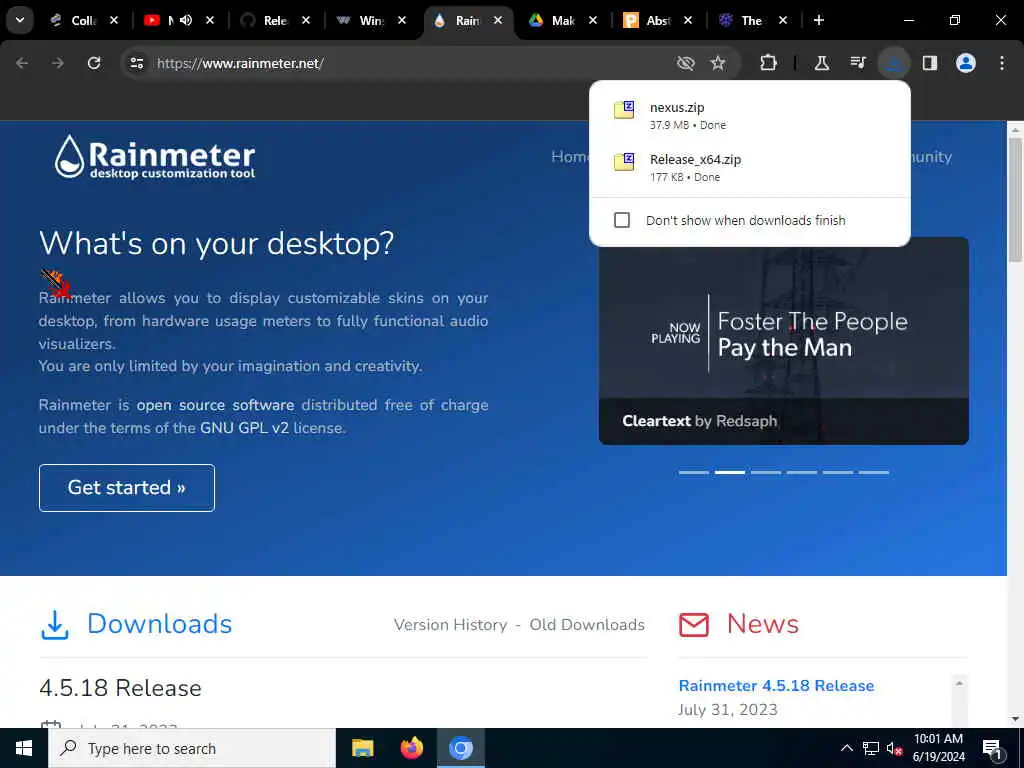Open the tab search dropdown arrow
The image size is (1024, 768).
pos(20,20)
